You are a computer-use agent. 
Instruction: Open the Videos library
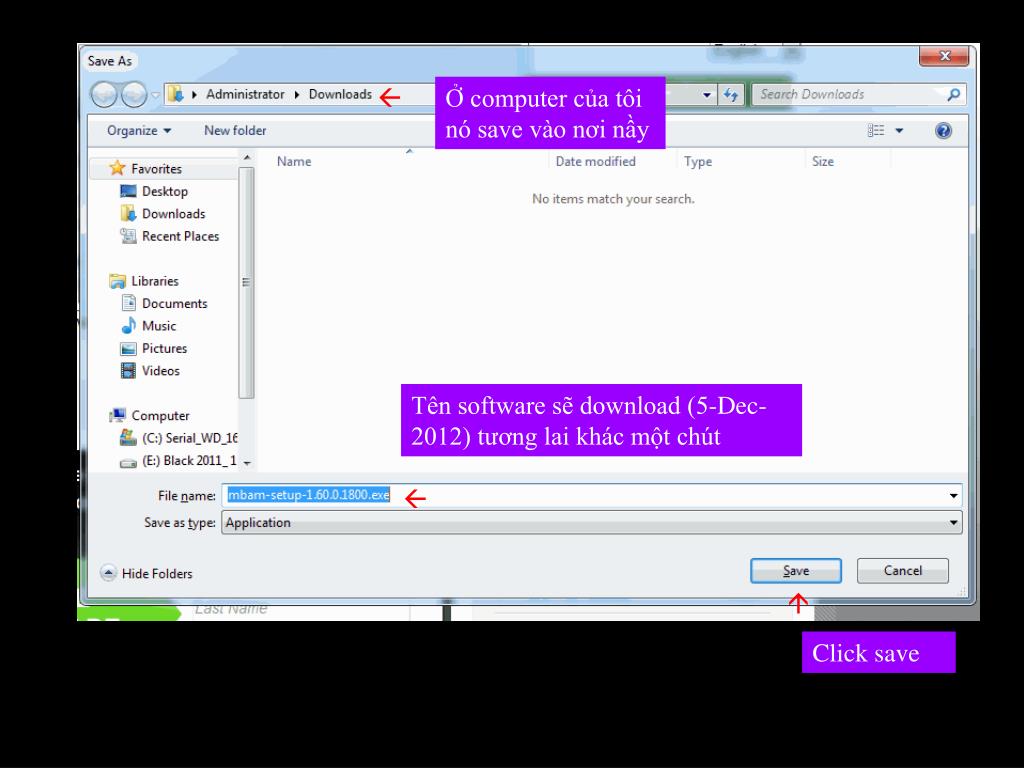coord(161,371)
